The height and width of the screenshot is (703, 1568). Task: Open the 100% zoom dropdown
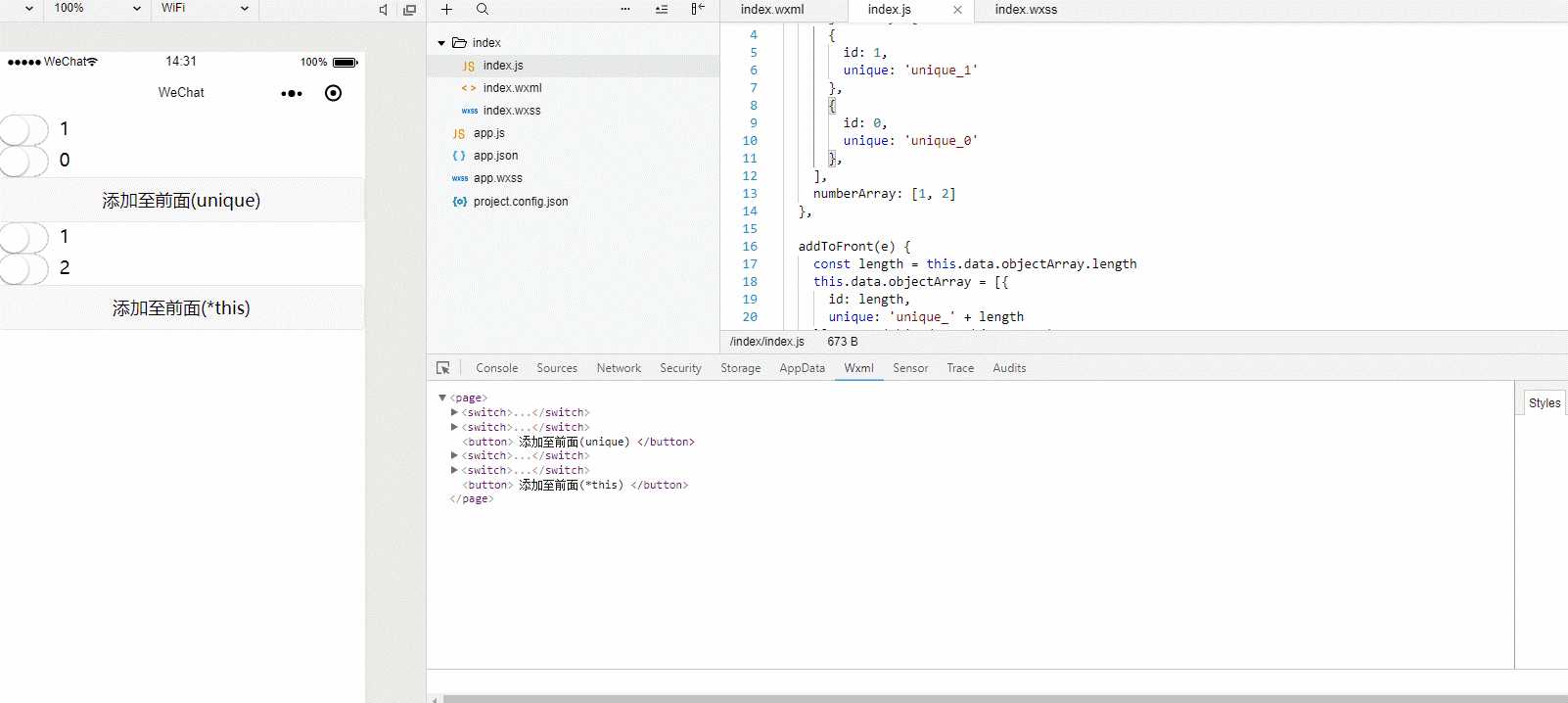click(96, 8)
